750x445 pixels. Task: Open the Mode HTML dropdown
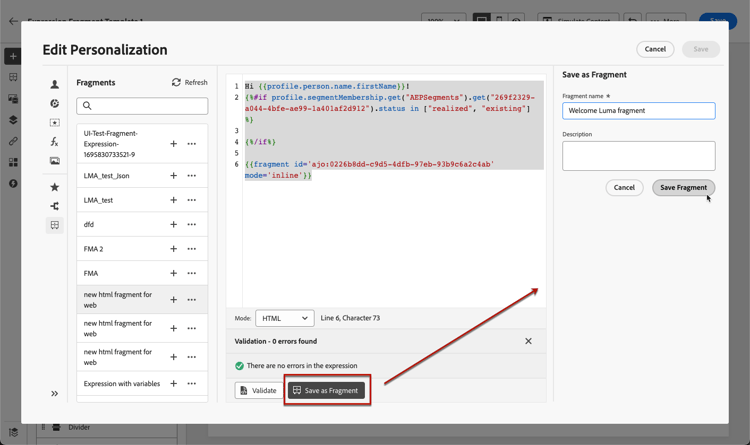pyautogui.click(x=285, y=318)
